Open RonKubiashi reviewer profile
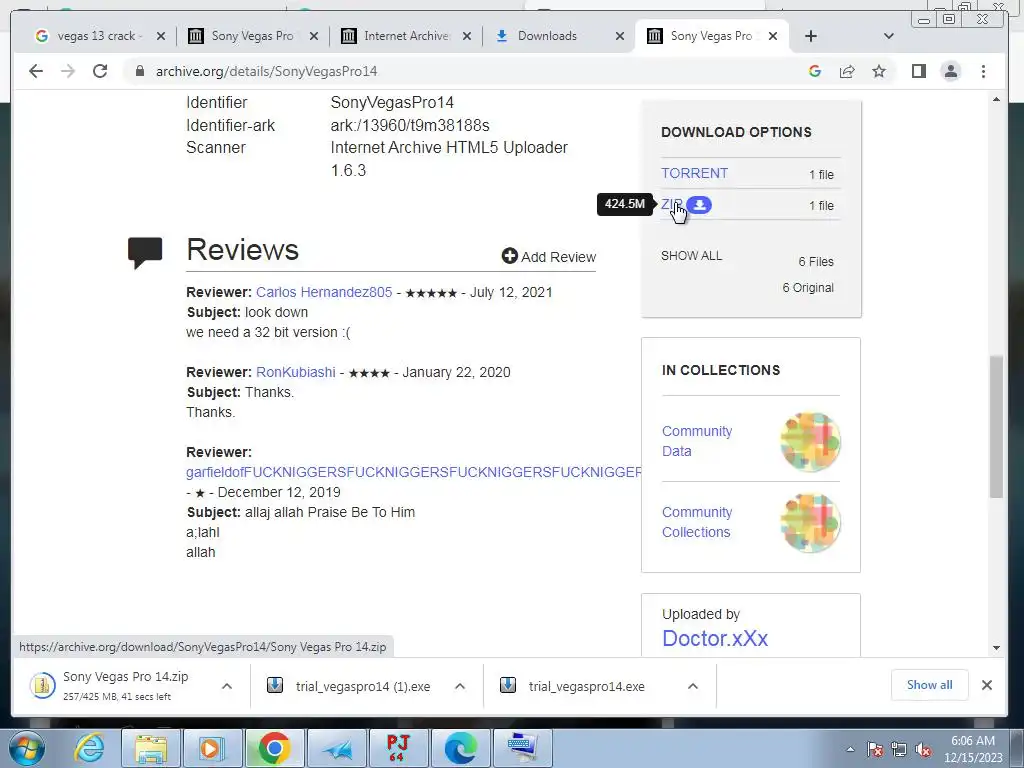The width and height of the screenshot is (1024, 768). coord(296,372)
